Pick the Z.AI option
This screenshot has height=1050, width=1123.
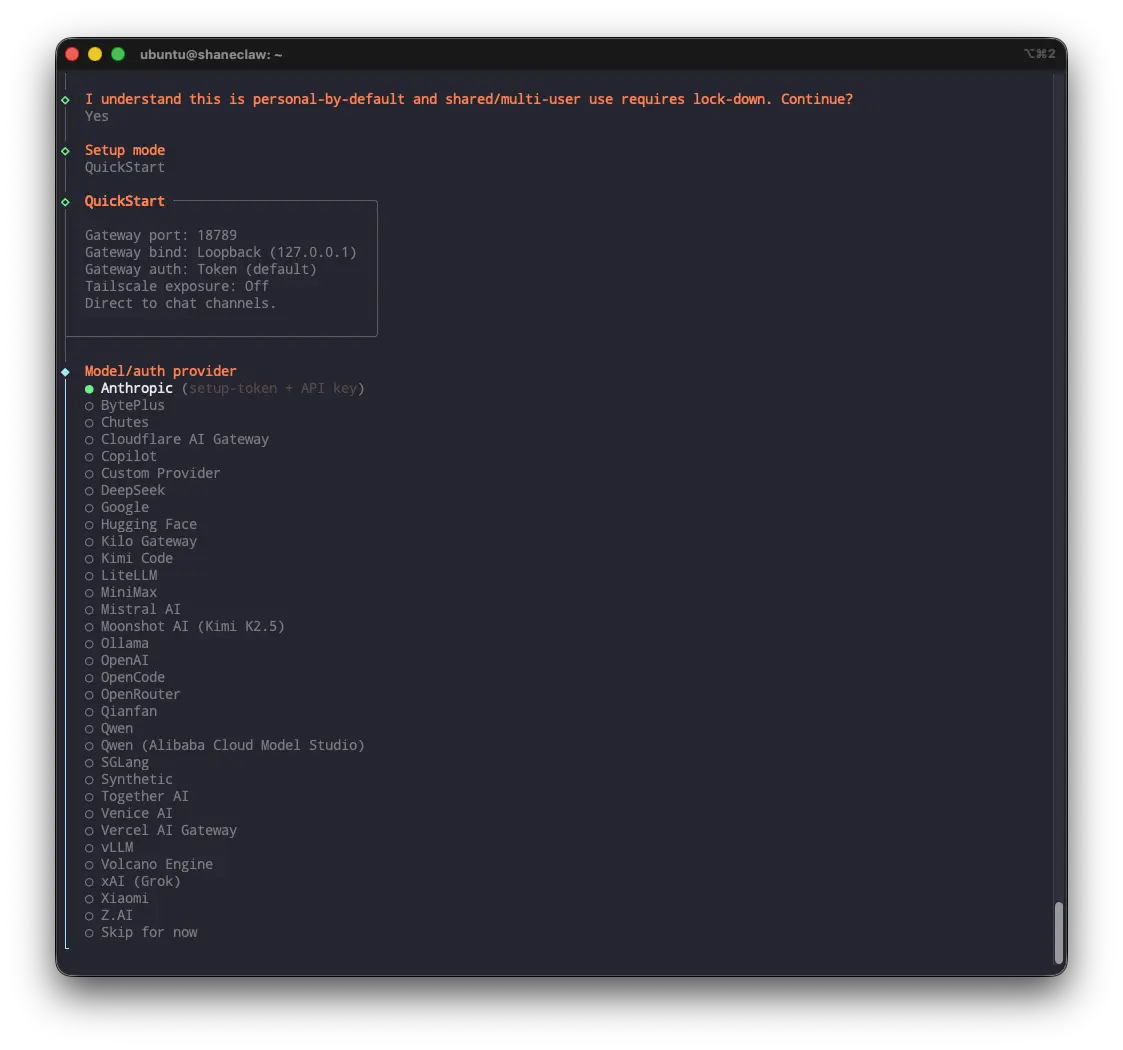tap(109, 915)
